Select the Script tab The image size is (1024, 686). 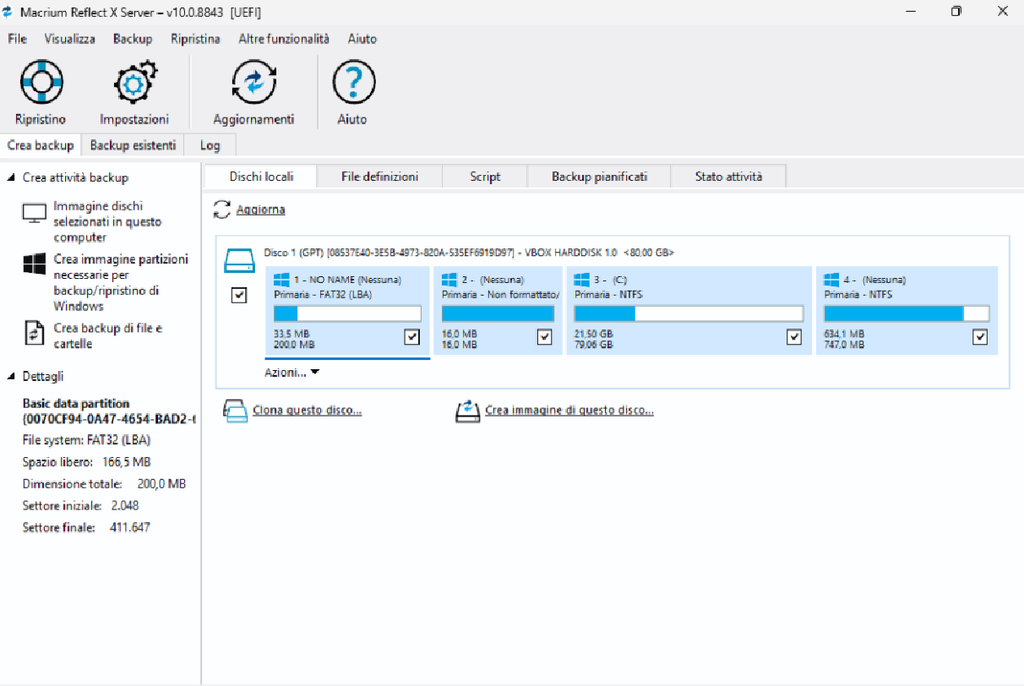pyautogui.click(x=485, y=176)
